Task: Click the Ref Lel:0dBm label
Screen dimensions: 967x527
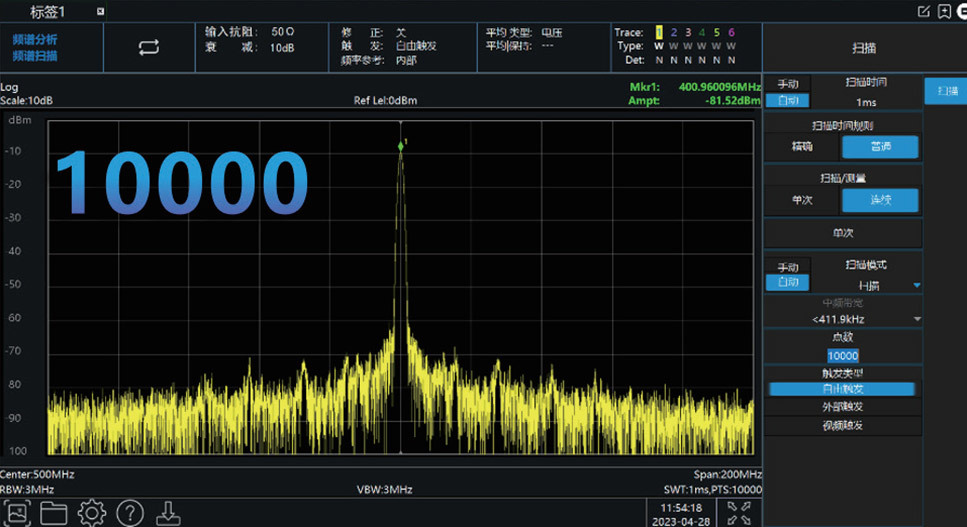Action: coord(385,100)
